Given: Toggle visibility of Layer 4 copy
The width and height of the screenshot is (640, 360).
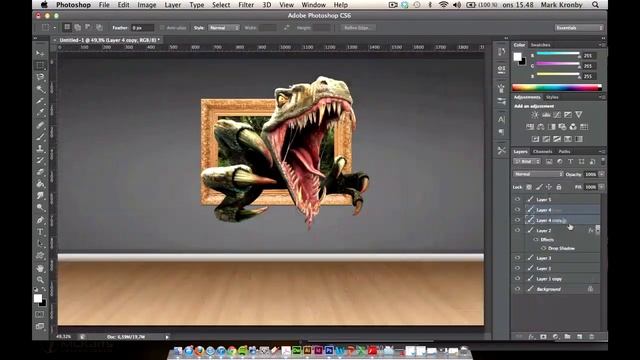Looking at the screenshot, I should (518, 220).
